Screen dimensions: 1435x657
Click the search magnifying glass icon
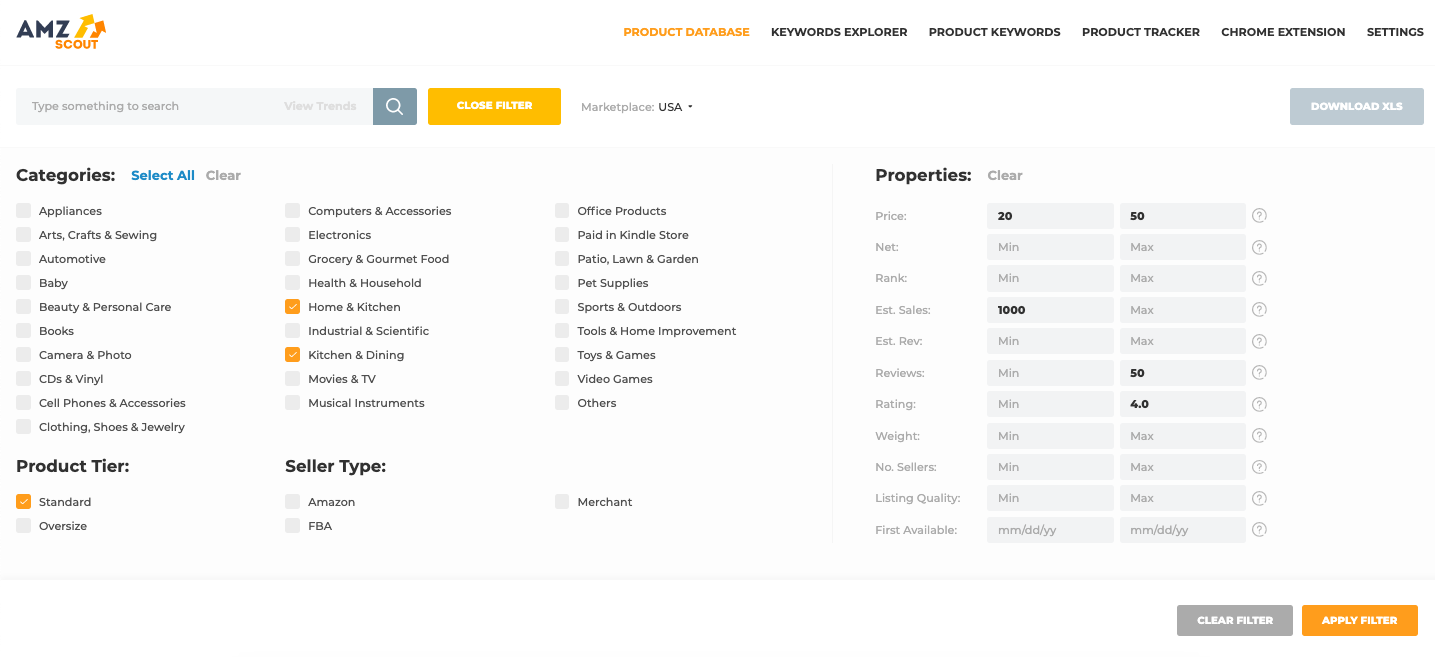coord(394,106)
